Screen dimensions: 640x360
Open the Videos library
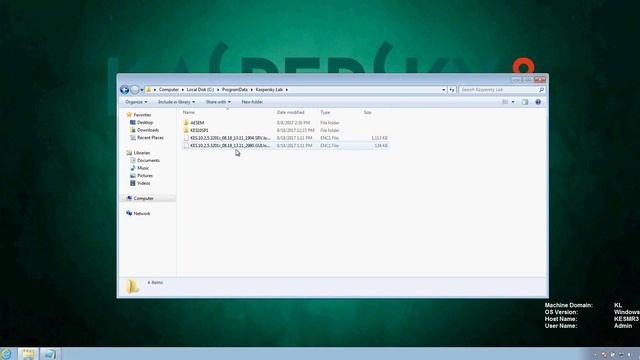[x=144, y=183]
